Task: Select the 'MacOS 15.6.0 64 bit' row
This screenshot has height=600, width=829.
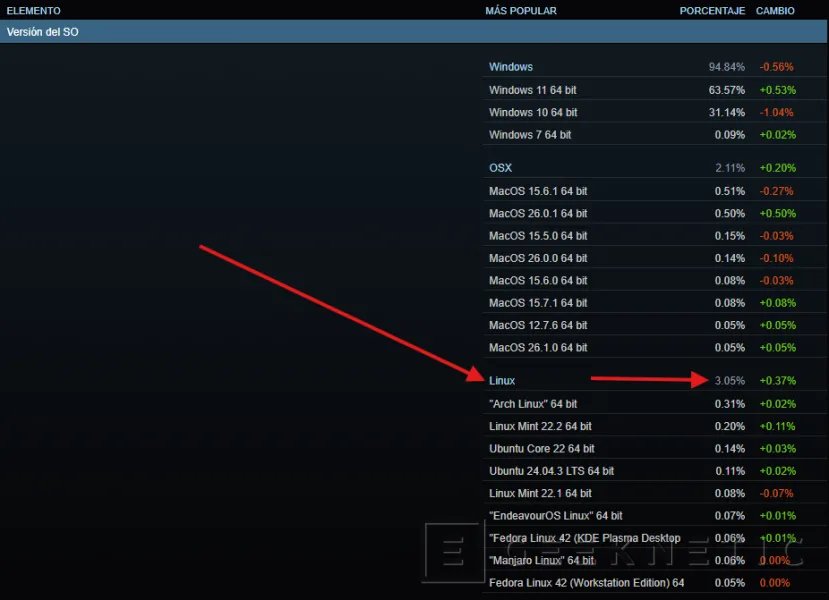Action: tap(655, 280)
